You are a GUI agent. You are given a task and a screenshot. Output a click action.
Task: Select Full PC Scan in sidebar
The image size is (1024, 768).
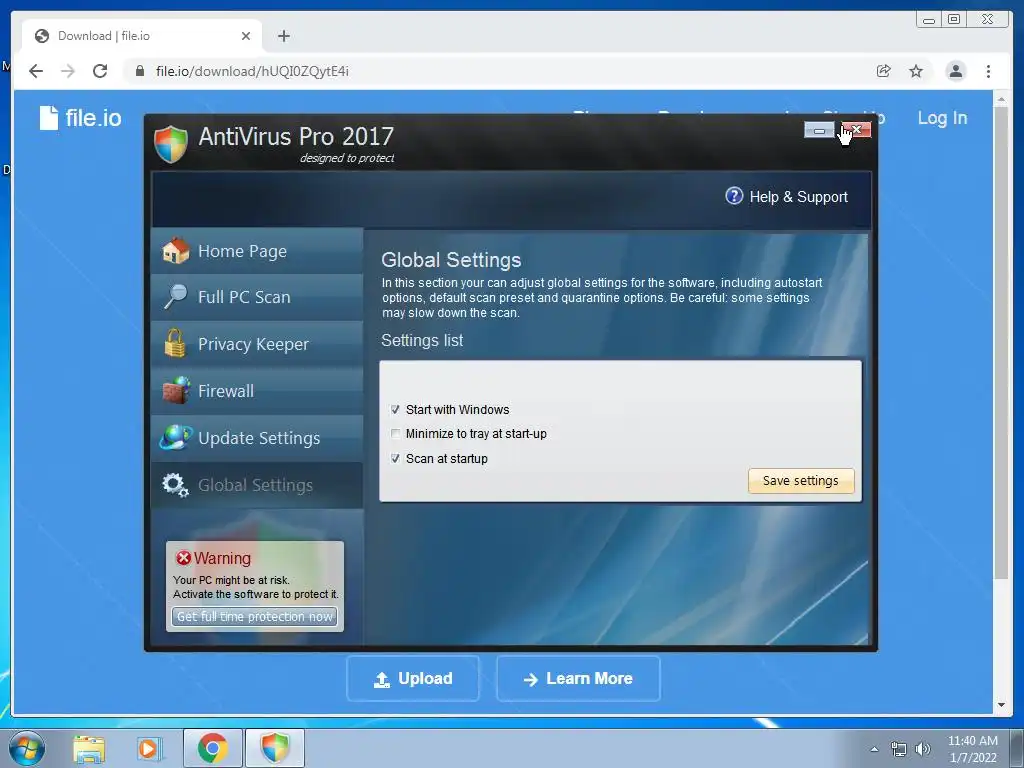(x=257, y=297)
